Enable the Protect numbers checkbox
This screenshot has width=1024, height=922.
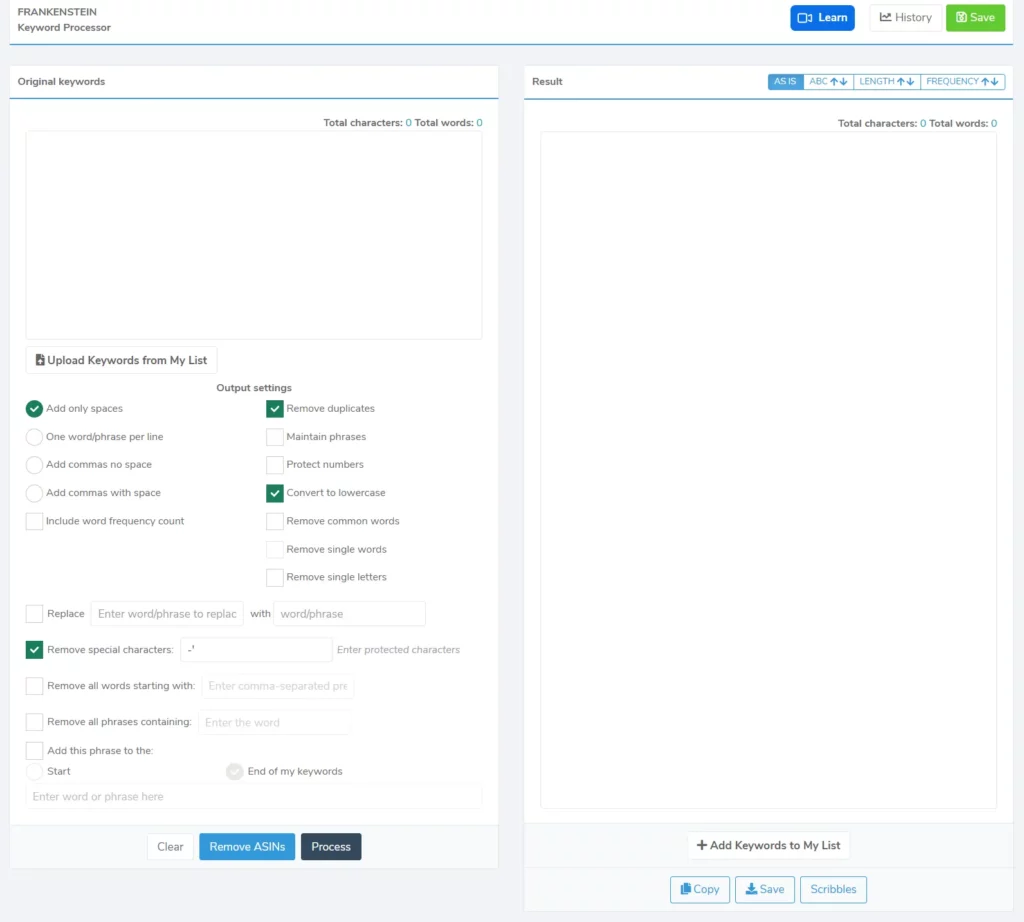point(275,464)
